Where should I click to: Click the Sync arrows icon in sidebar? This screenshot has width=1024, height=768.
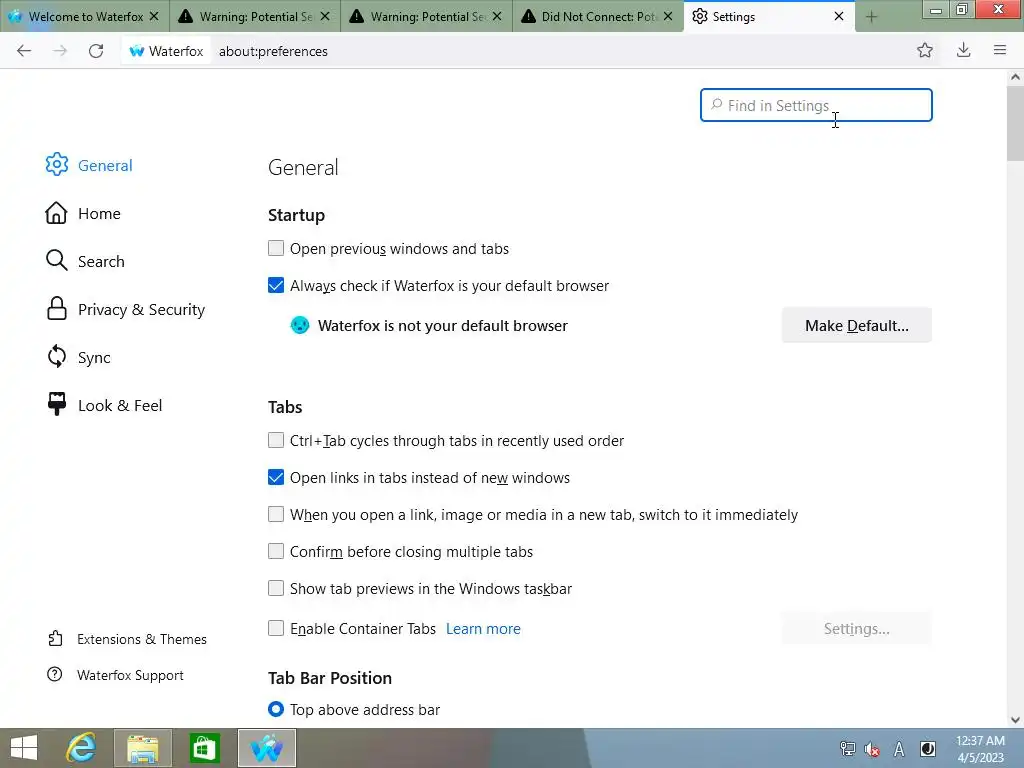pyautogui.click(x=57, y=357)
